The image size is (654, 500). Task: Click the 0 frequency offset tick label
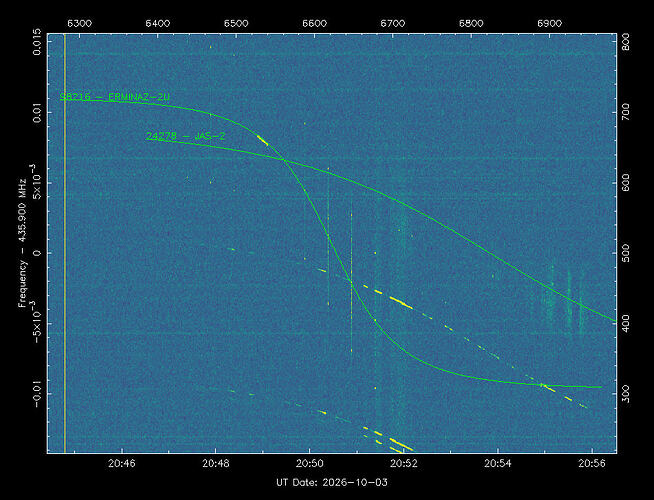tap(37, 253)
